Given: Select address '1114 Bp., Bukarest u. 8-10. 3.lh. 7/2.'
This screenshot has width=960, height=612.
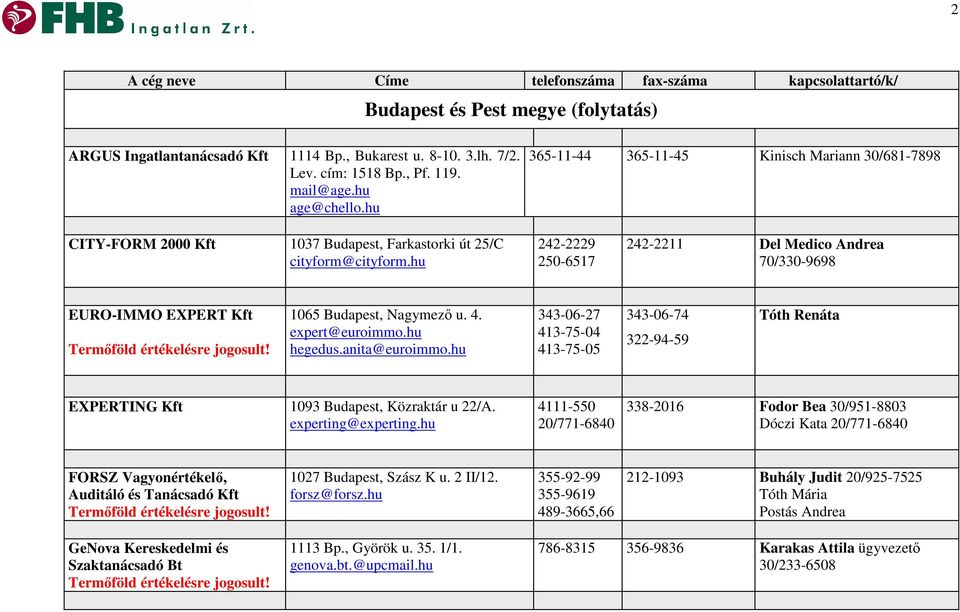Looking at the screenshot, I should 405,156.
